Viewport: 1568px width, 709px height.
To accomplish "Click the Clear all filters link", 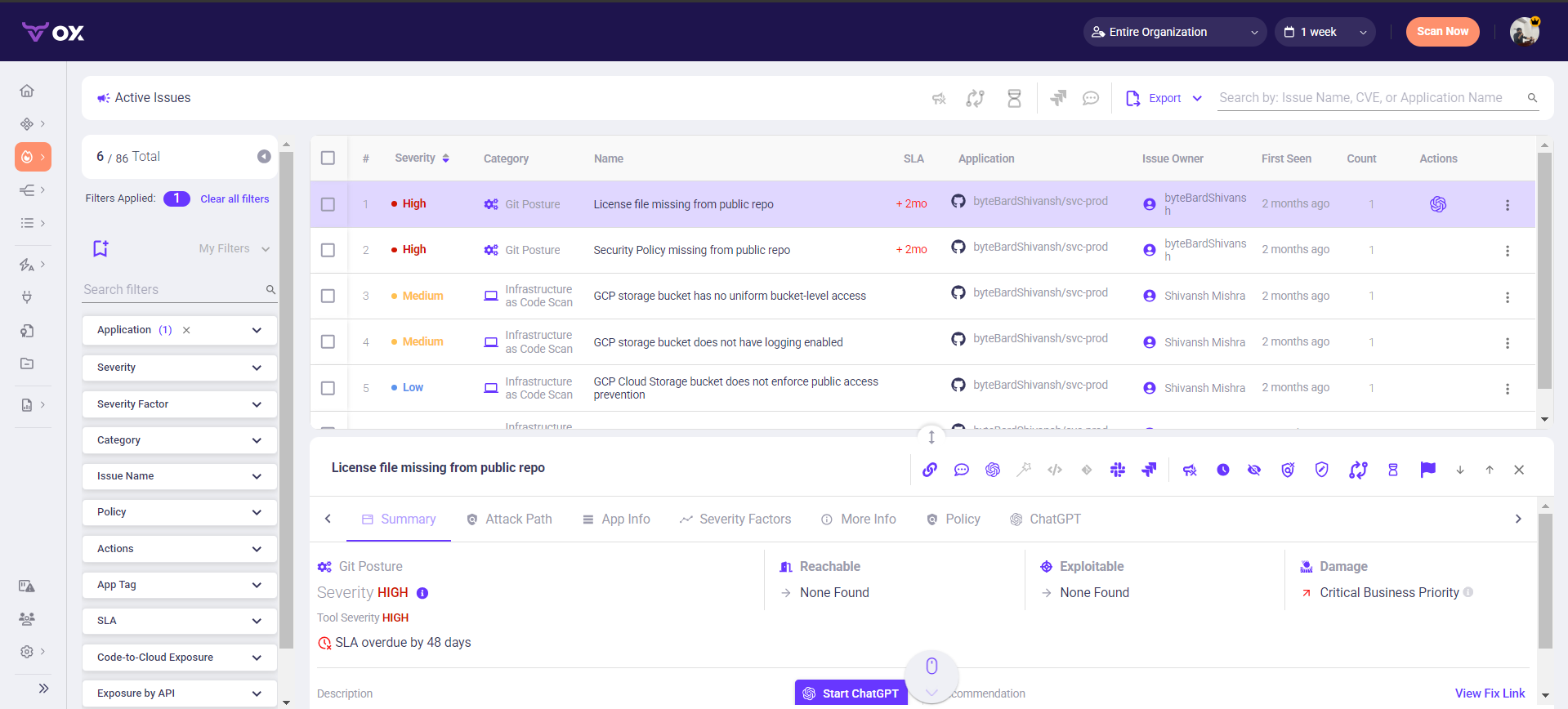I will click(x=235, y=199).
